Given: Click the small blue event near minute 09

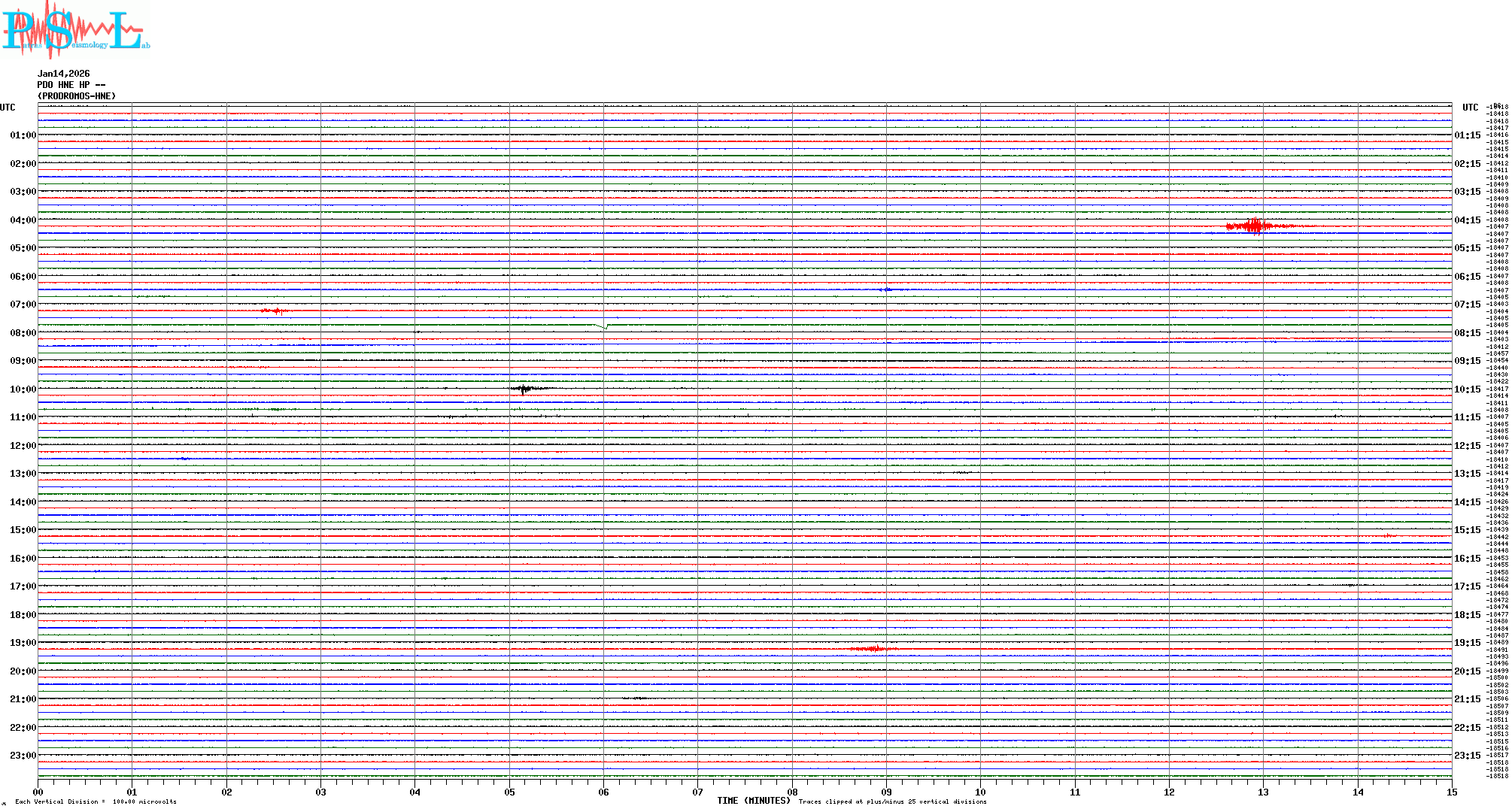Looking at the screenshot, I should click(888, 289).
